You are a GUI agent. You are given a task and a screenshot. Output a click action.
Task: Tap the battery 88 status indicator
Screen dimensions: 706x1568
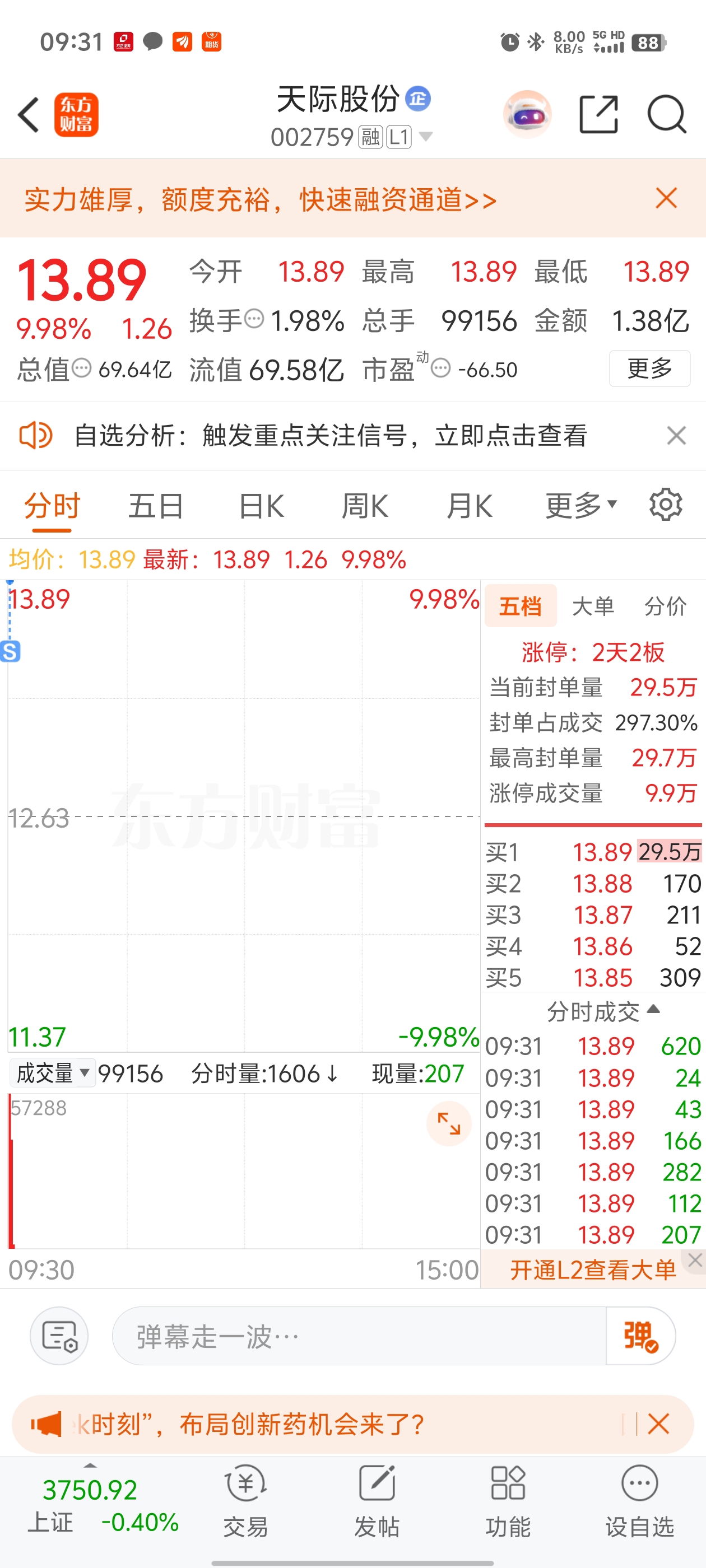(649, 43)
